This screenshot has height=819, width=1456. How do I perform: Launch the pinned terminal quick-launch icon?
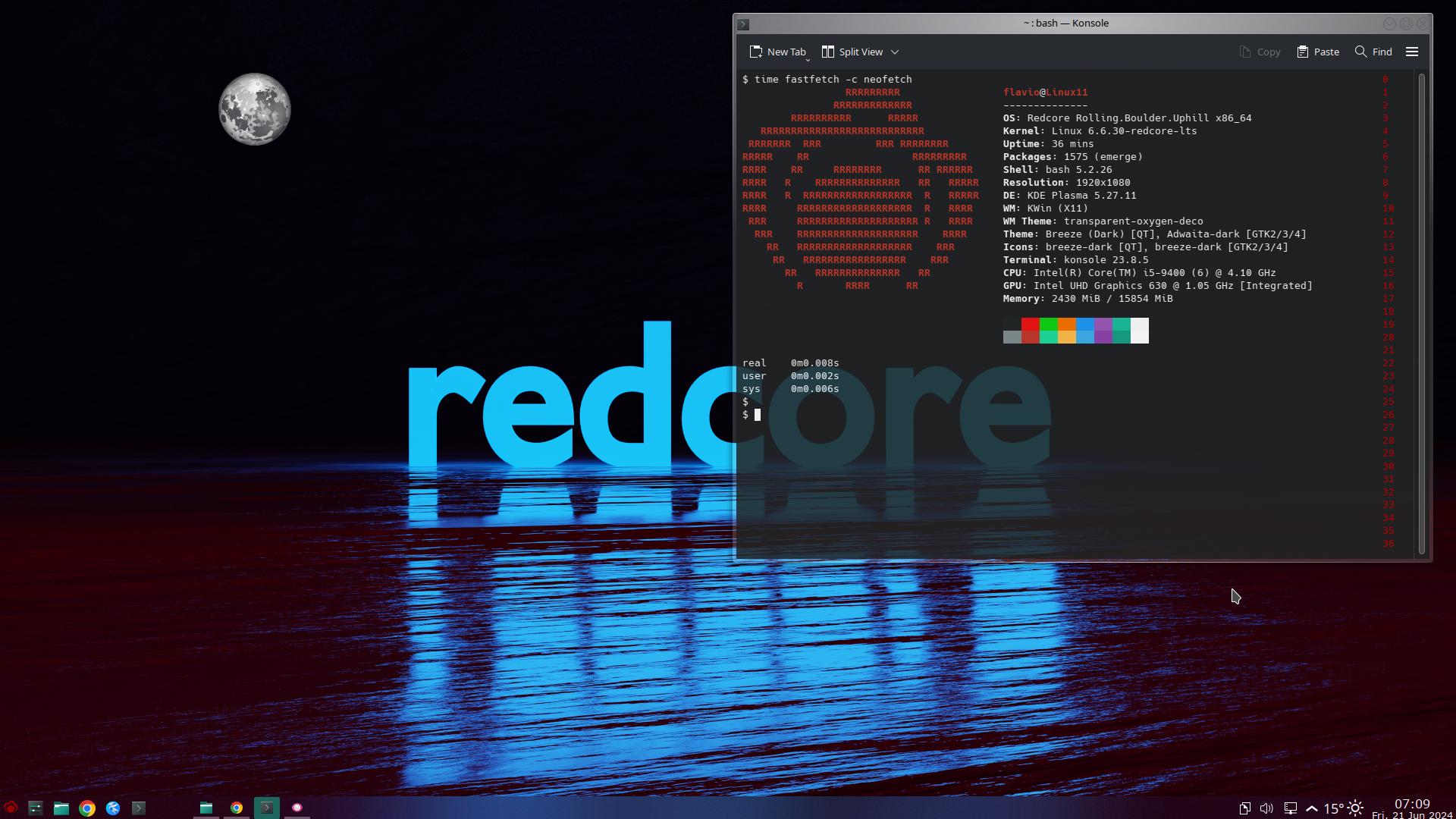[138, 808]
